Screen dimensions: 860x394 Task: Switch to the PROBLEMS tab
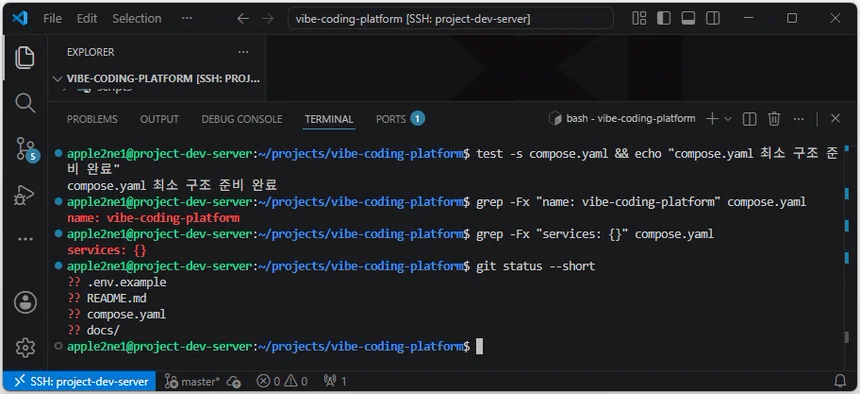[92, 119]
